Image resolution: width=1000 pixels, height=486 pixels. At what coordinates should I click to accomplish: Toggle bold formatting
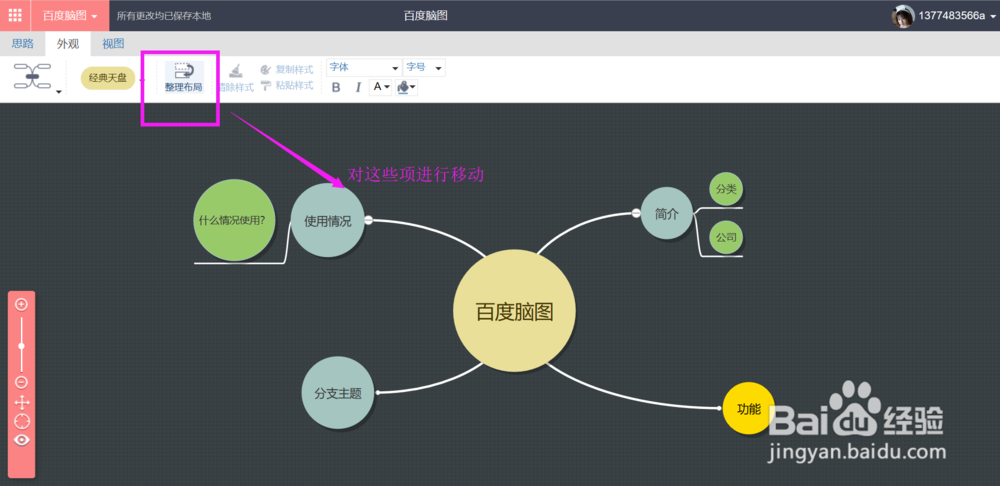pos(336,87)
